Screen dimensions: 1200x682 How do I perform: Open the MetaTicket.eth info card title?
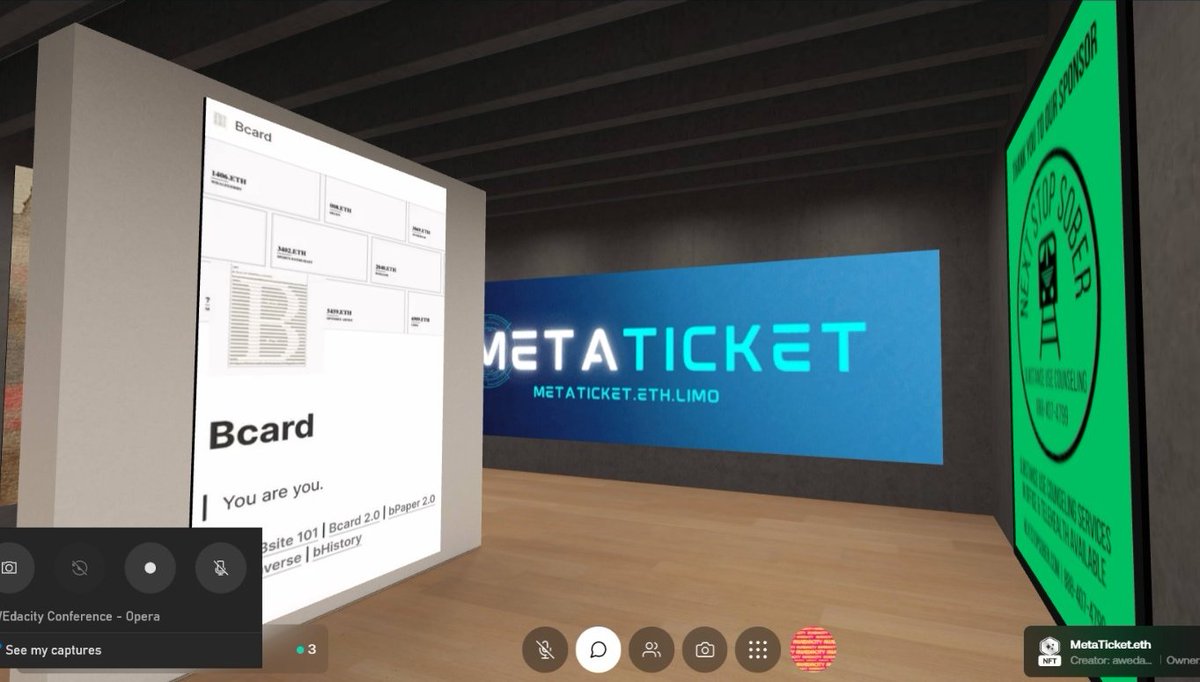(x=1110, y=644)
